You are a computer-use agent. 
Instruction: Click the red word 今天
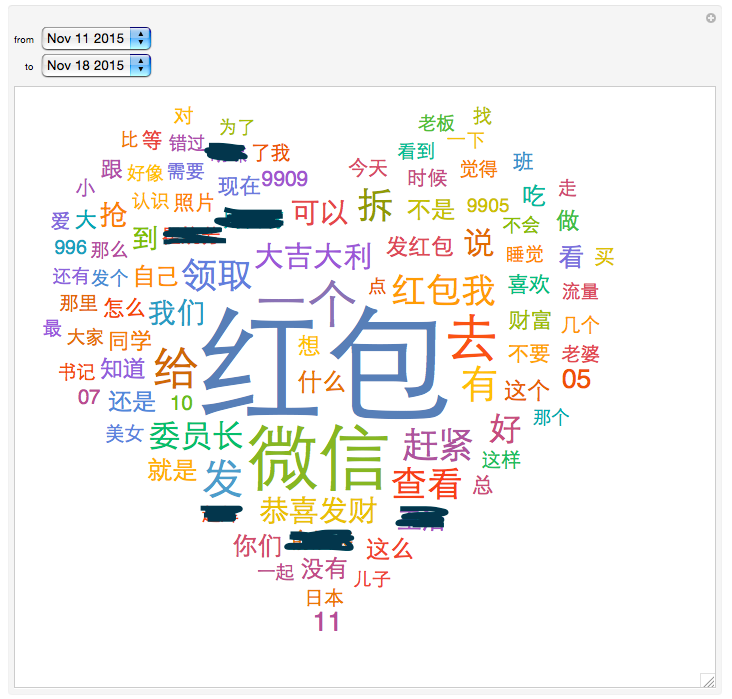pyautogui.click(x=368, y=168)
